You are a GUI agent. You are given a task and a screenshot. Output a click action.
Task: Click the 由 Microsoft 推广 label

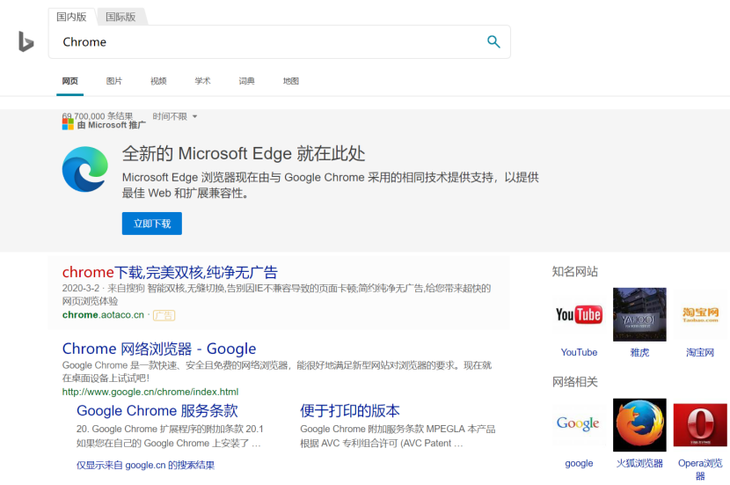pos(111,125)
